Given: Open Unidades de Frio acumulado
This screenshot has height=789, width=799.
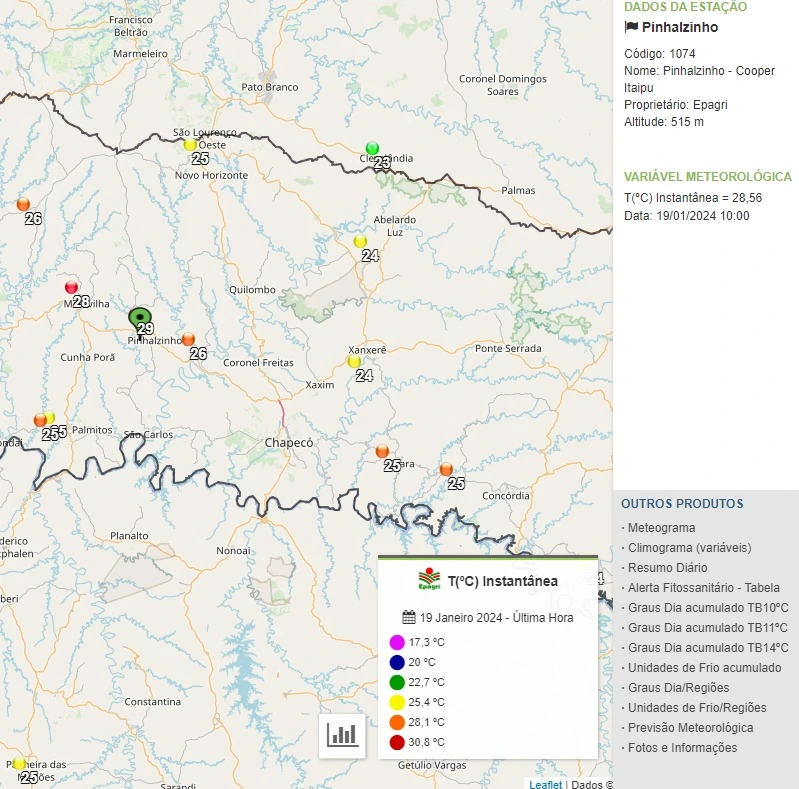Looking at the screenshot, I should tap(704, 668).
